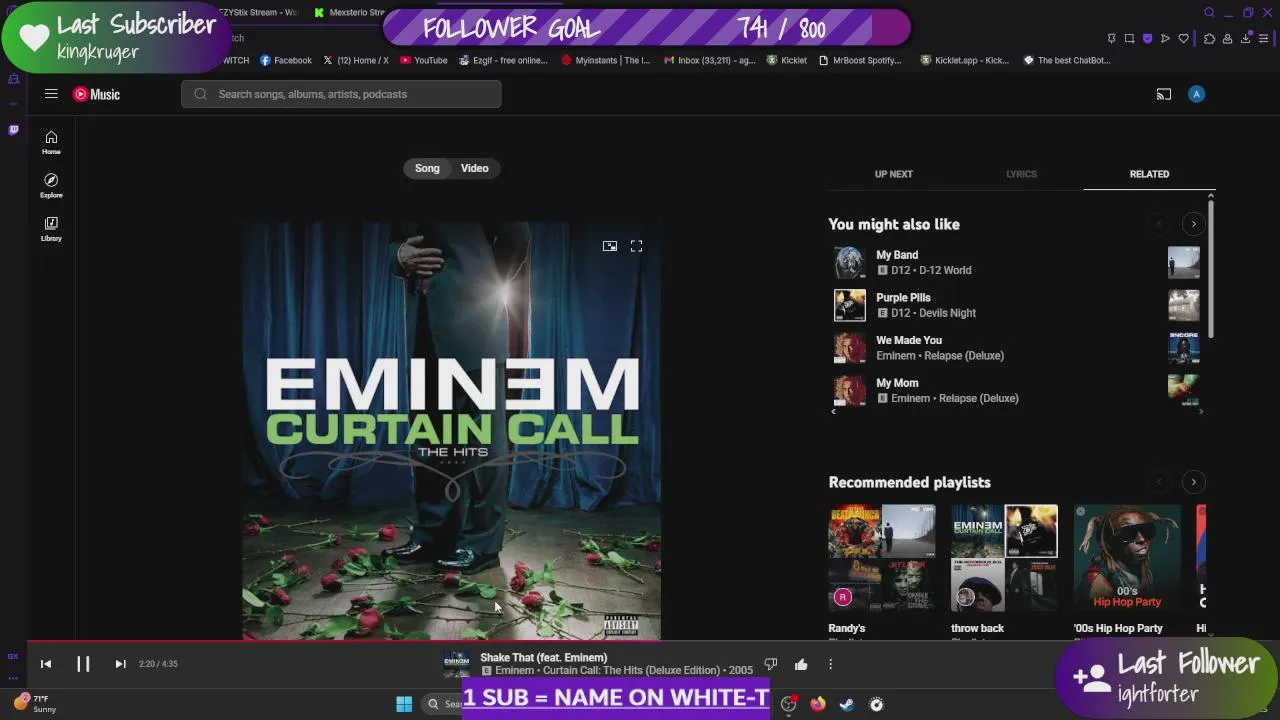Dislike Shake That with thumbs down
The width and height of the screenshot is (1280, 720).
point(771,664)
